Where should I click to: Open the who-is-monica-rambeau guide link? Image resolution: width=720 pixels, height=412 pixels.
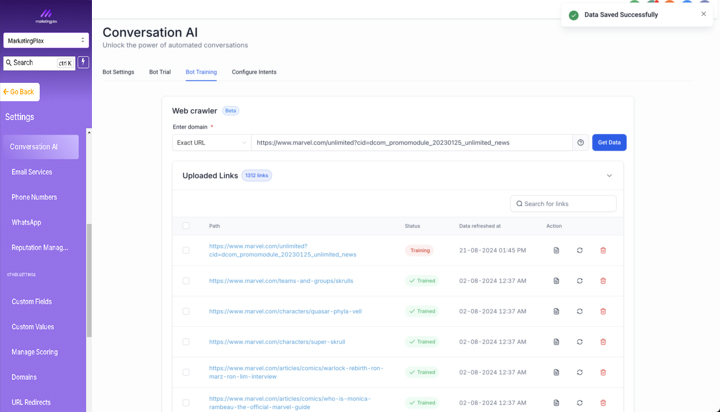tap(290, 403)
